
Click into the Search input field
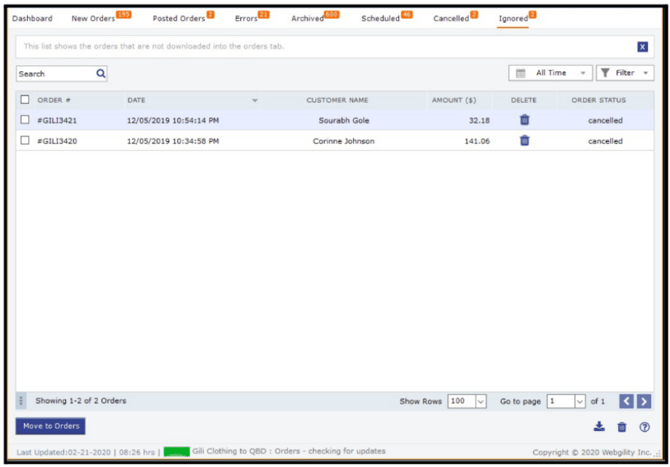click(x=56, y=73)
